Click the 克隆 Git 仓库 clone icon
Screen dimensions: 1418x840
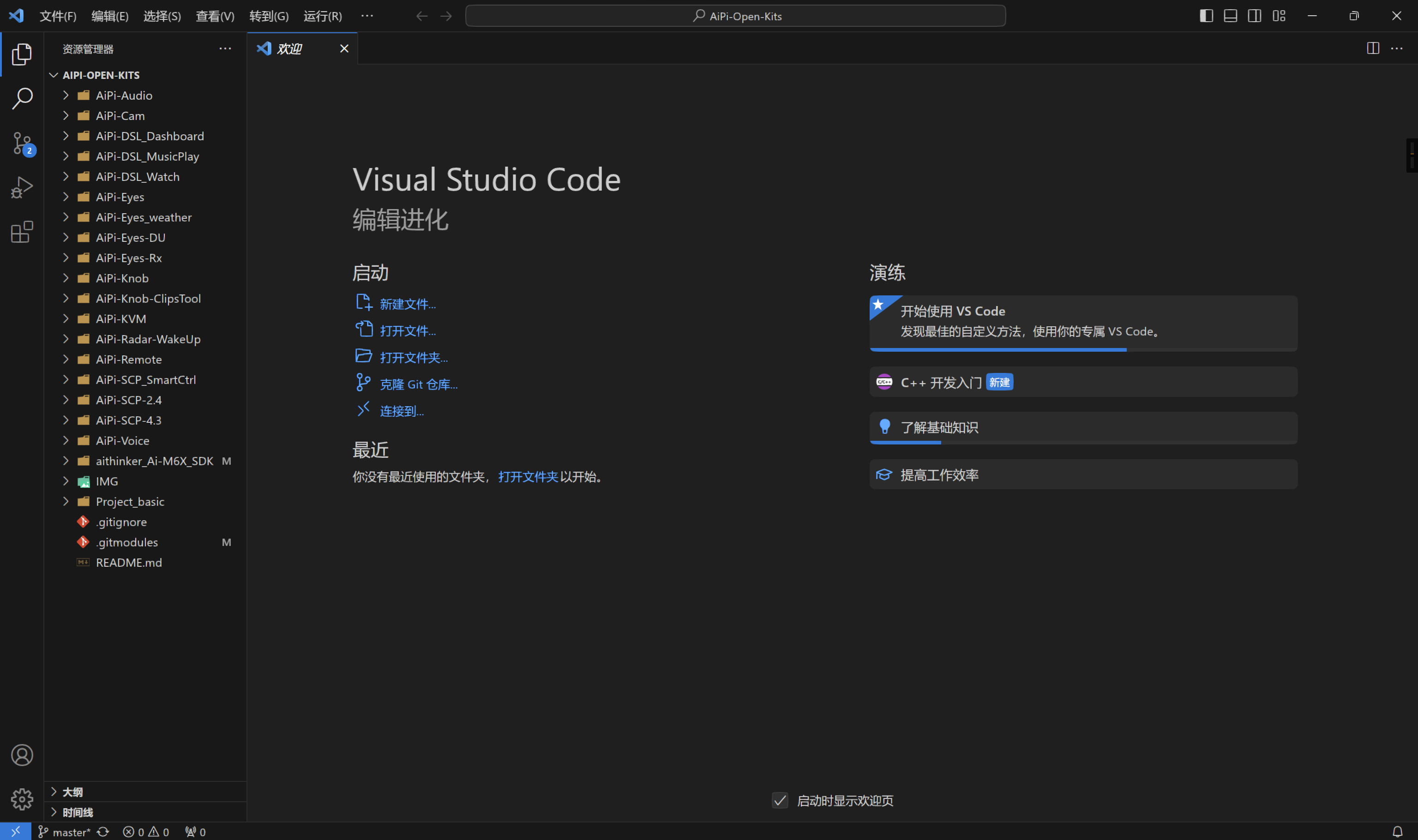coord(363,383)
